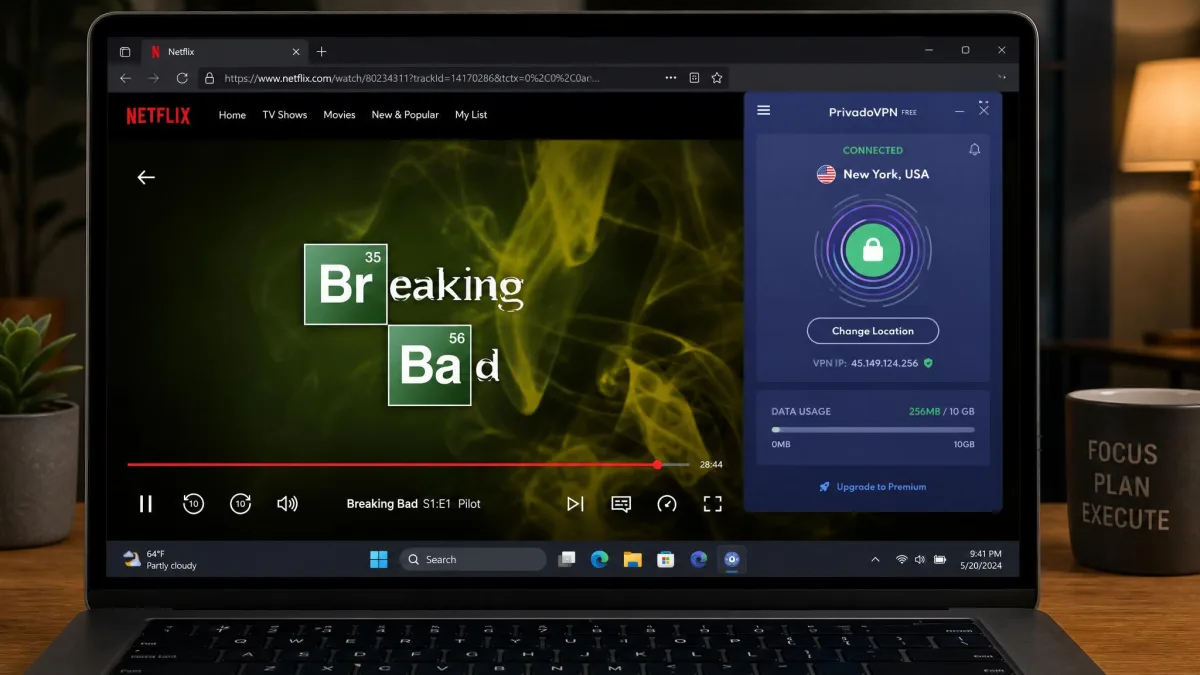Reload the Netflix page
The height and width of the screenshot is (675, 1200).
click(182, 78)
